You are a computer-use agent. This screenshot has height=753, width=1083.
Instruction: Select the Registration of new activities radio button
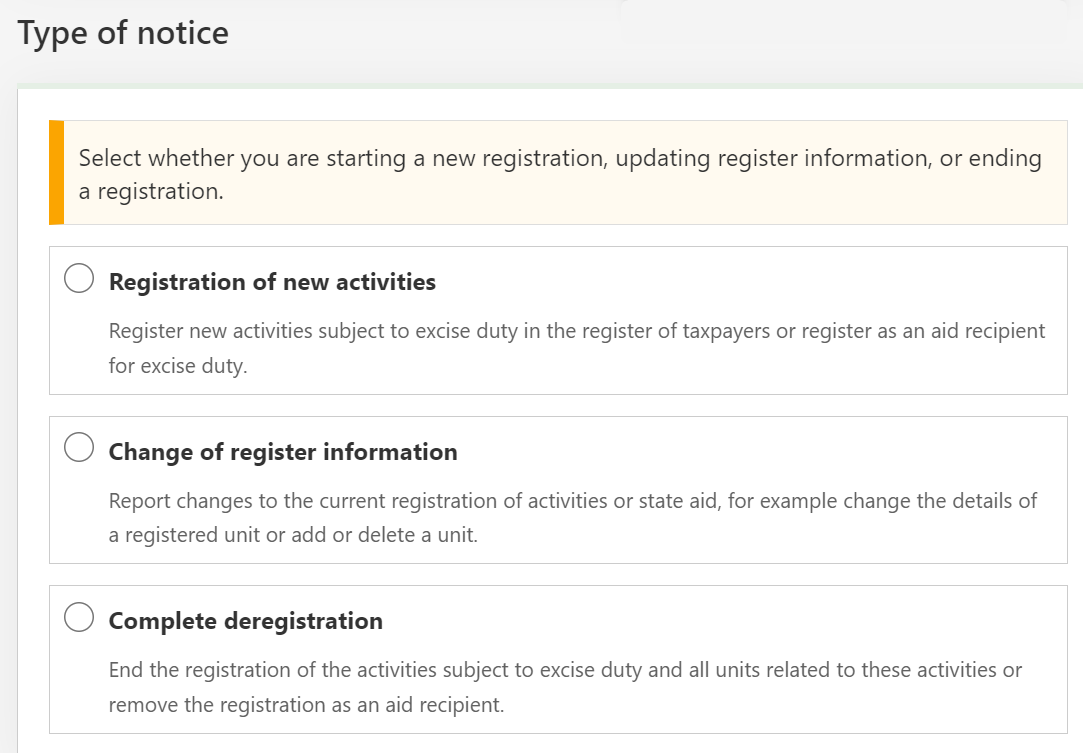point(79,279)
